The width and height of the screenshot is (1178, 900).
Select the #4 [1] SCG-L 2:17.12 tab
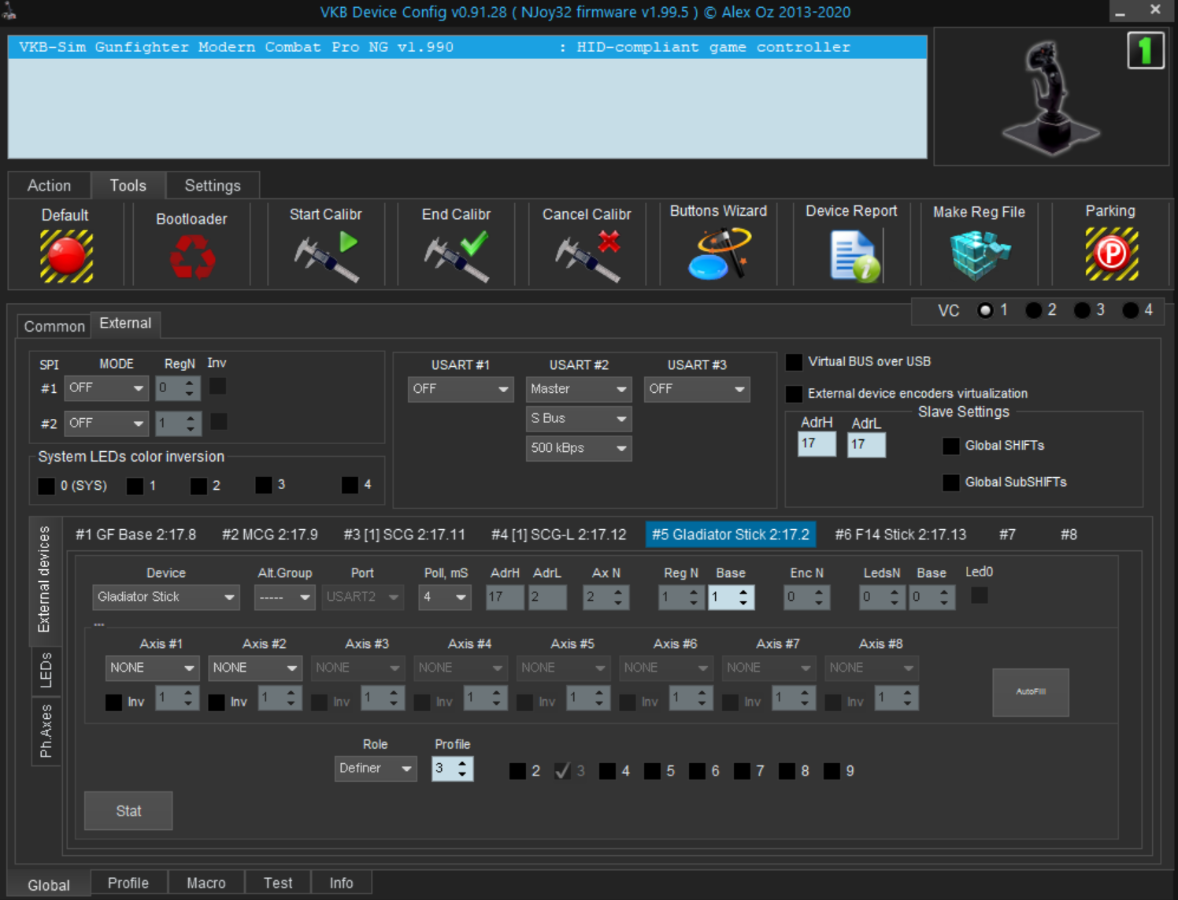tap(558, 535)
